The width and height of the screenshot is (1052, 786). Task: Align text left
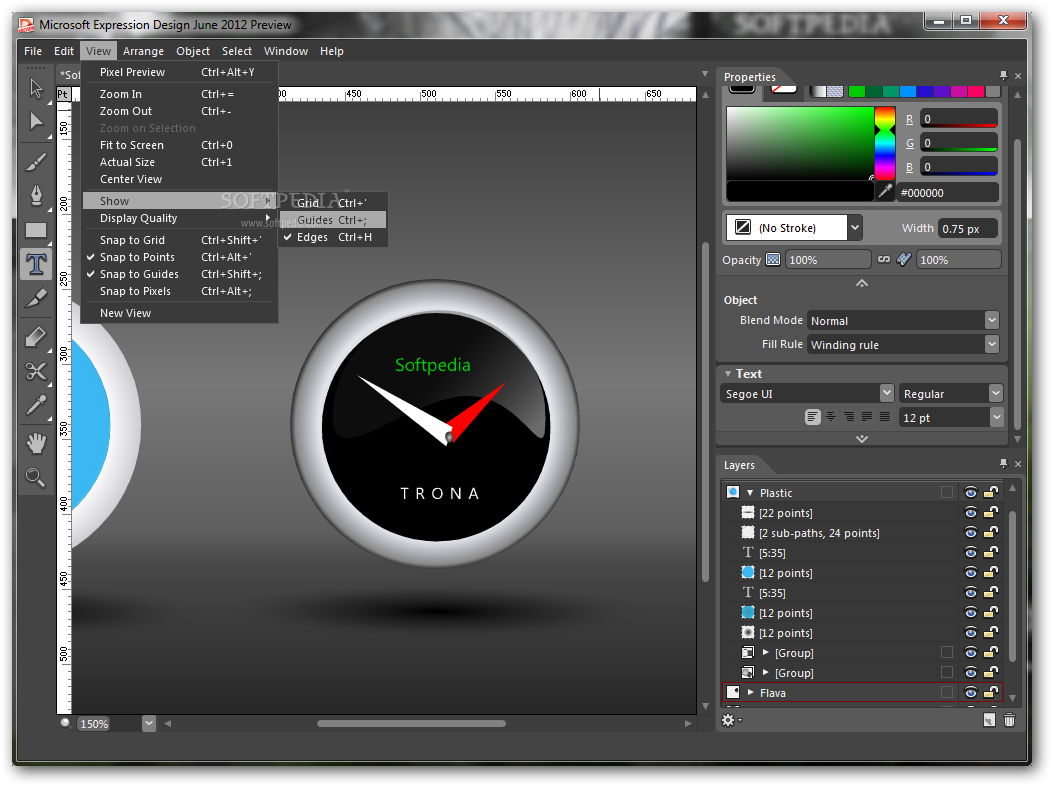(812, 417)
